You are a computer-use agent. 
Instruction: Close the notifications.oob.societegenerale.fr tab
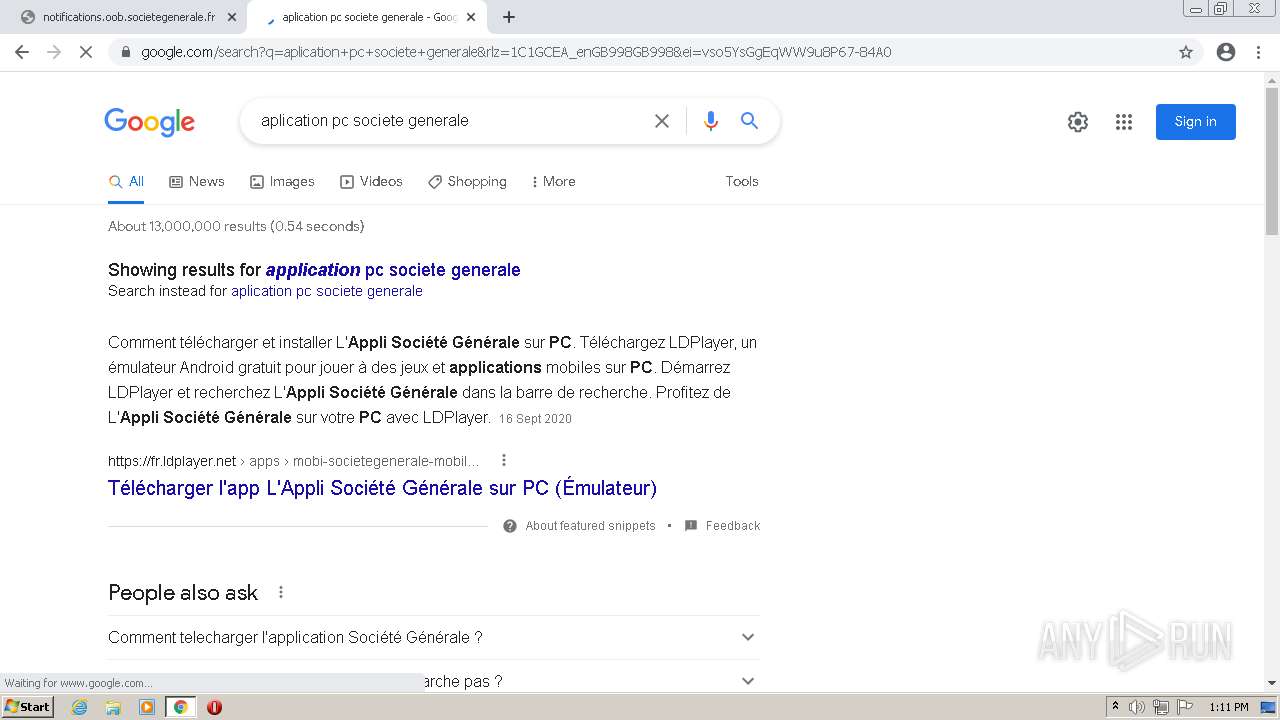point(232,17)
